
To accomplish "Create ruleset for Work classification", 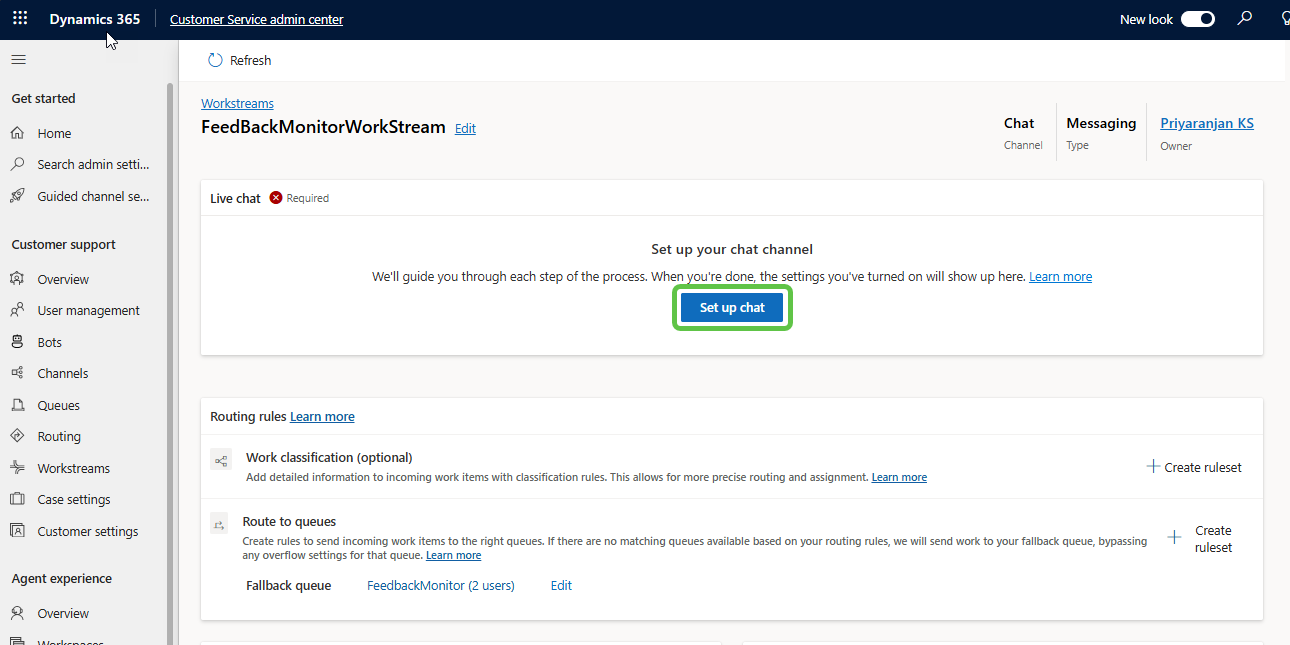I will [1194, 467].
